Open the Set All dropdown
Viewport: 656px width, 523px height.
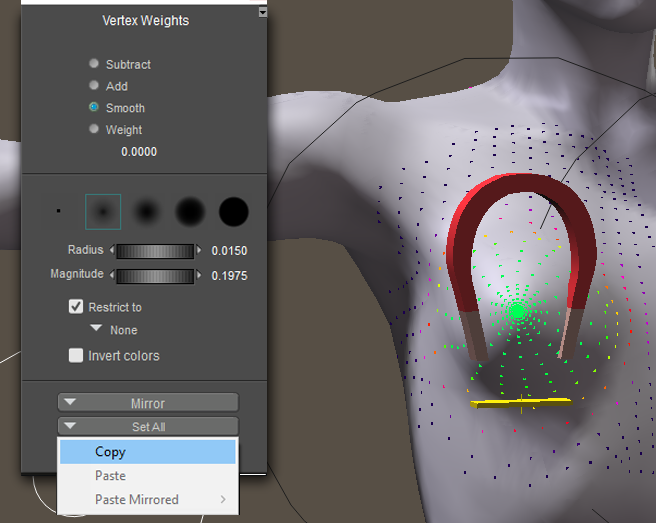coord(148,427)
